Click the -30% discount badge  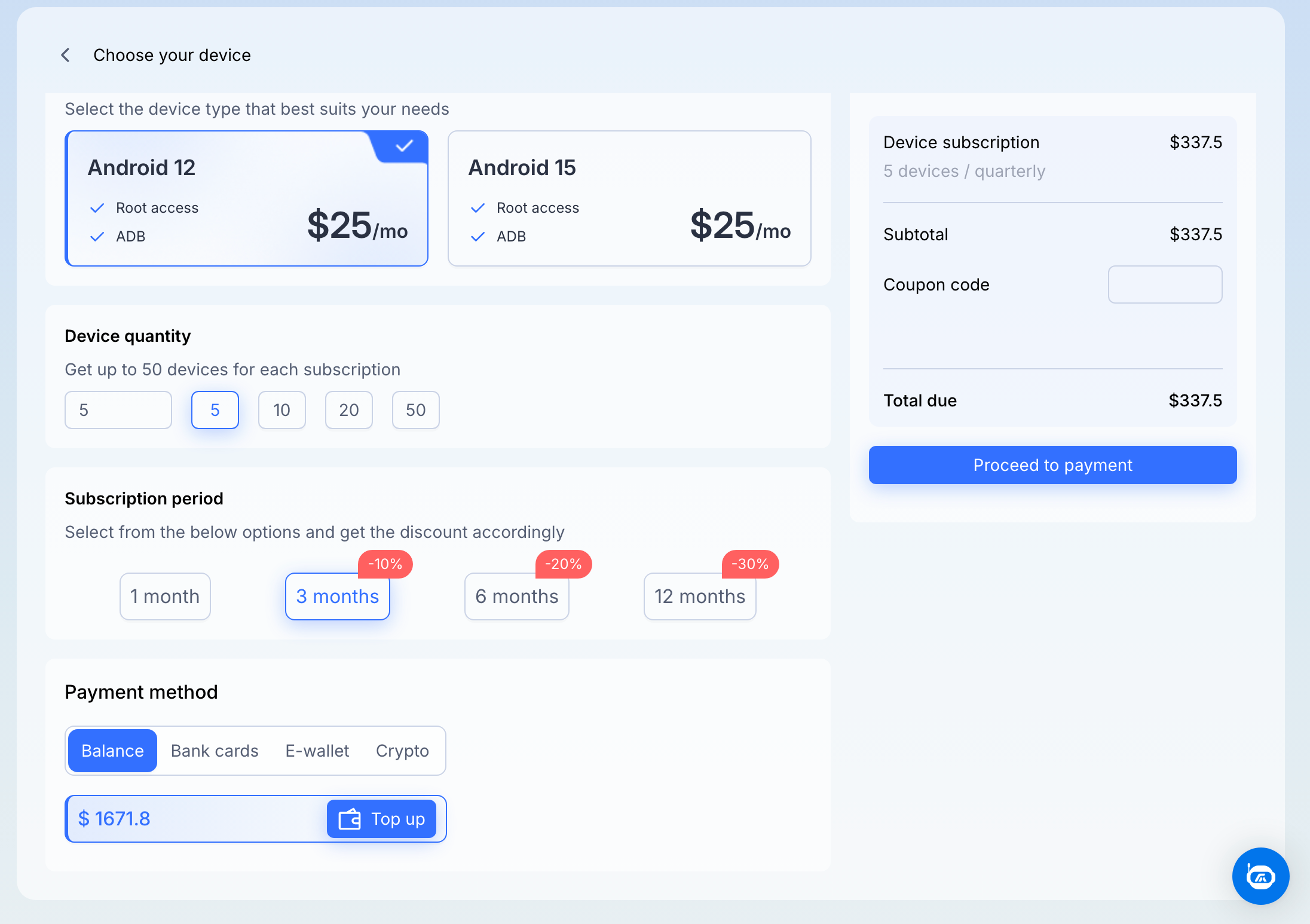tap(750, 564)
